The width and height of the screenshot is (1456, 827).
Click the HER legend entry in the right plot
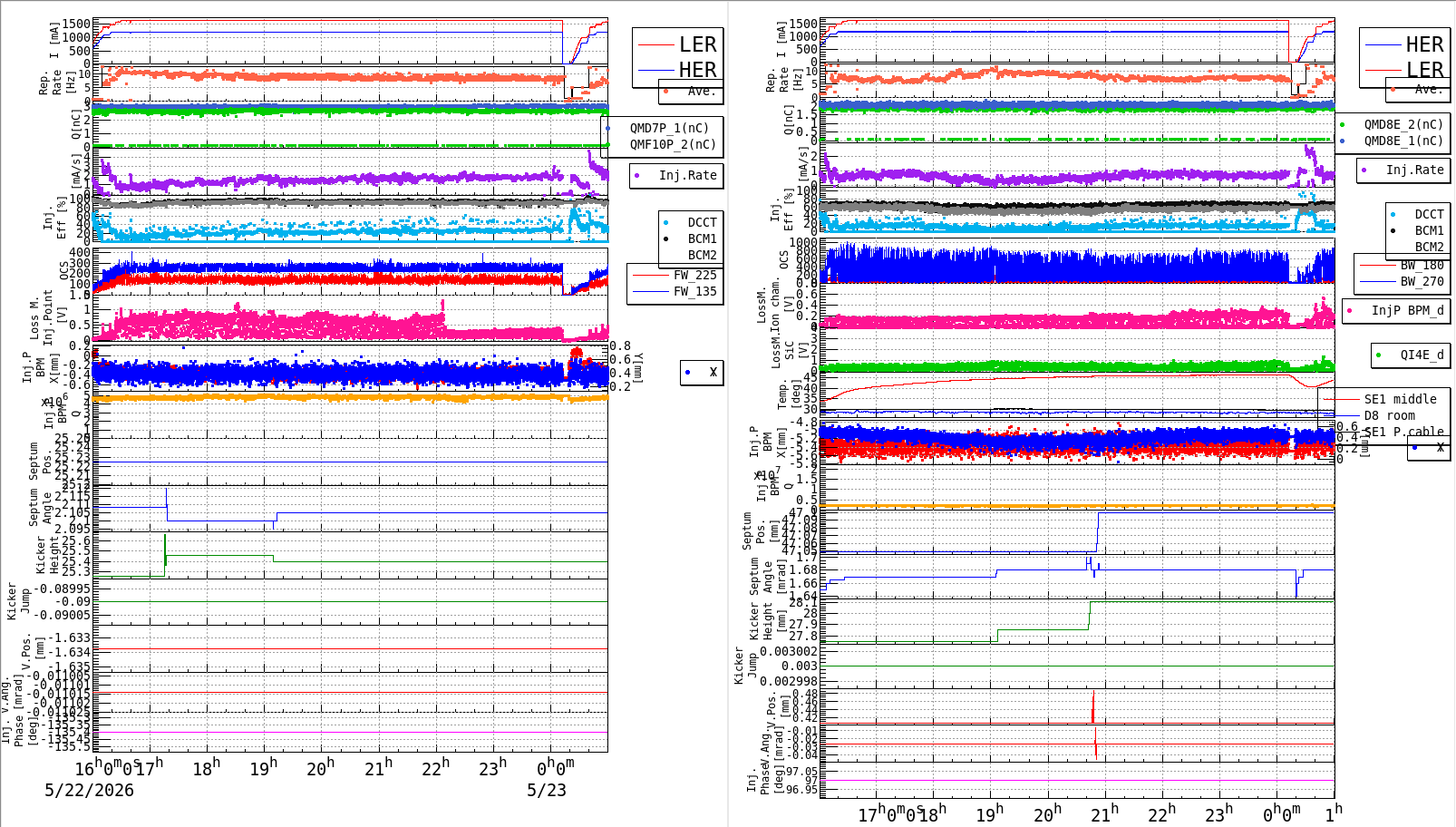point(1424,44)
